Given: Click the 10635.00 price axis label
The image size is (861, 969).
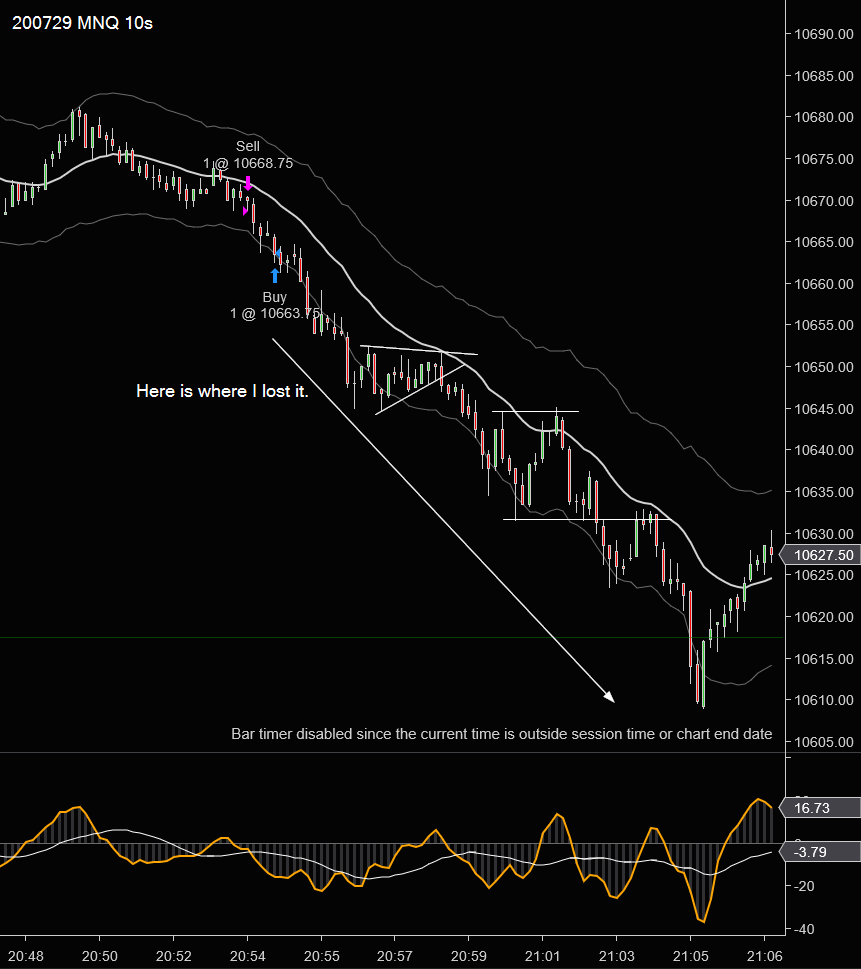Looking at the screenshot, I should pyautogui.click(x=823, y=492).
